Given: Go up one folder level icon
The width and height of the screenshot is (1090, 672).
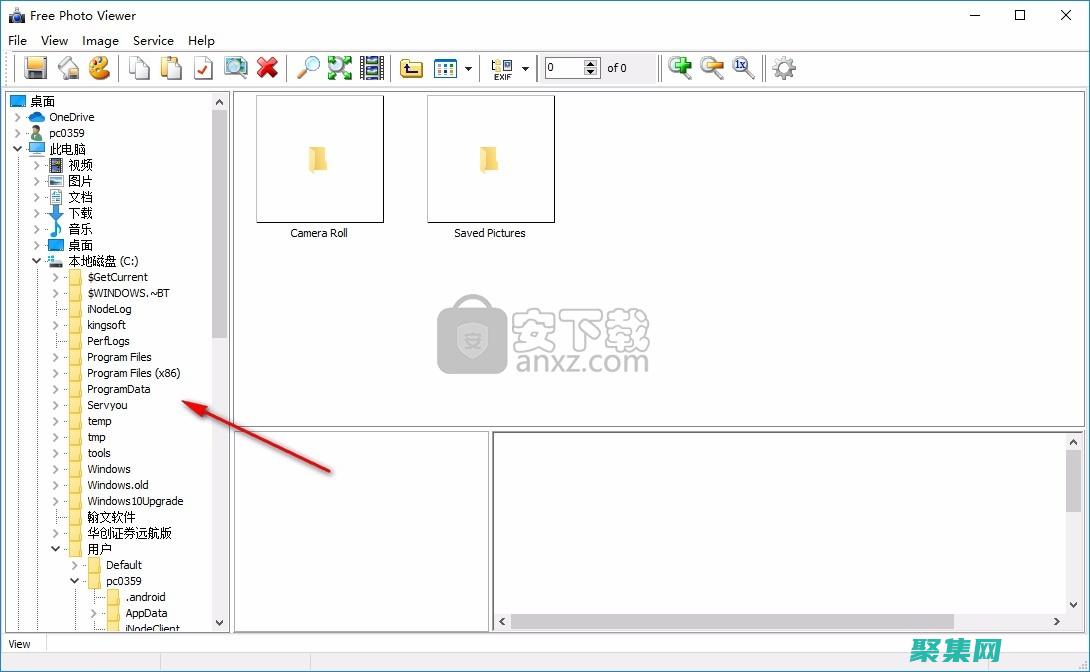Looking at the screenshot, I should 411,68.
